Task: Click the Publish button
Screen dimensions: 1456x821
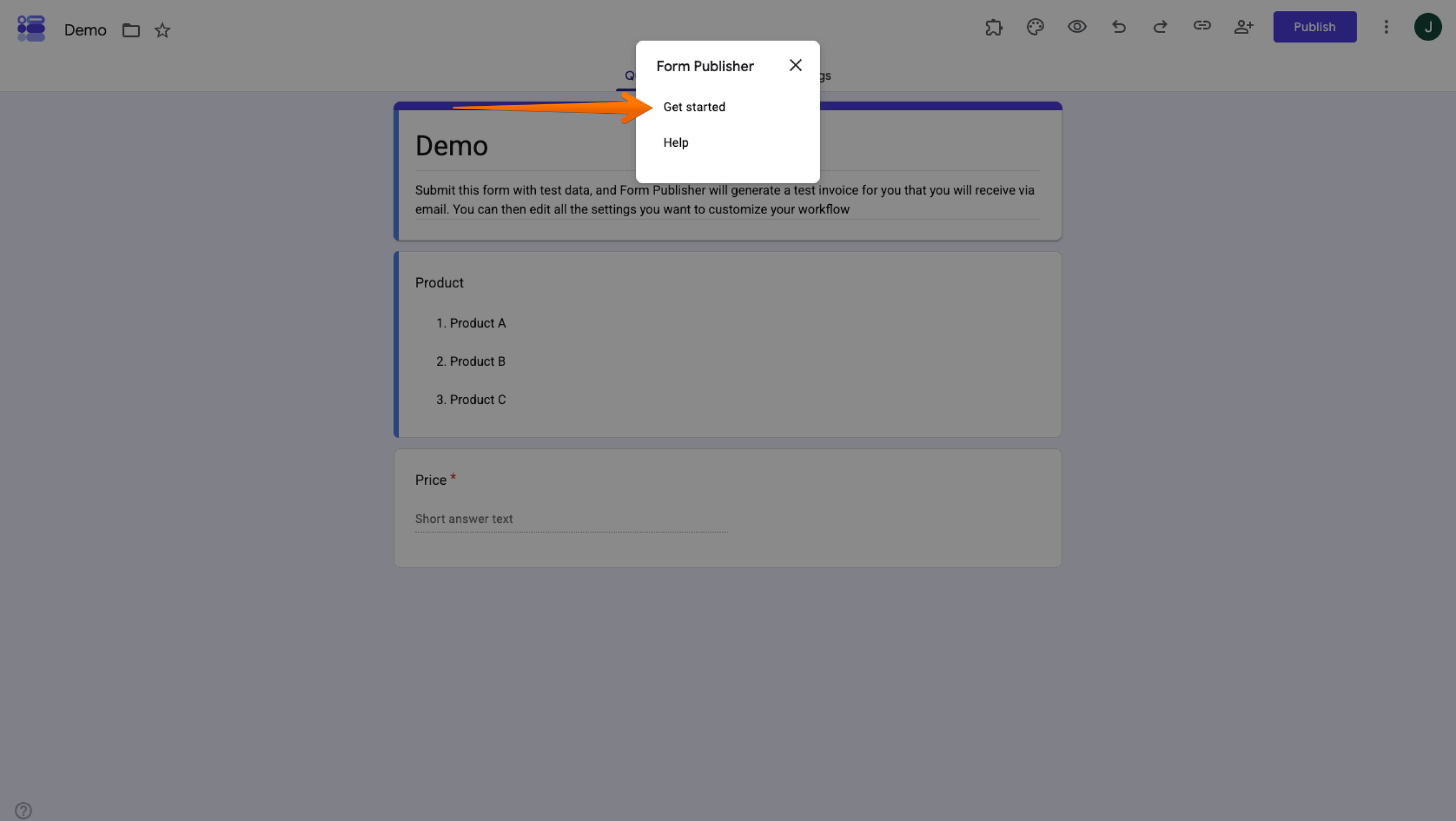Action: (x=1314, y=27)
